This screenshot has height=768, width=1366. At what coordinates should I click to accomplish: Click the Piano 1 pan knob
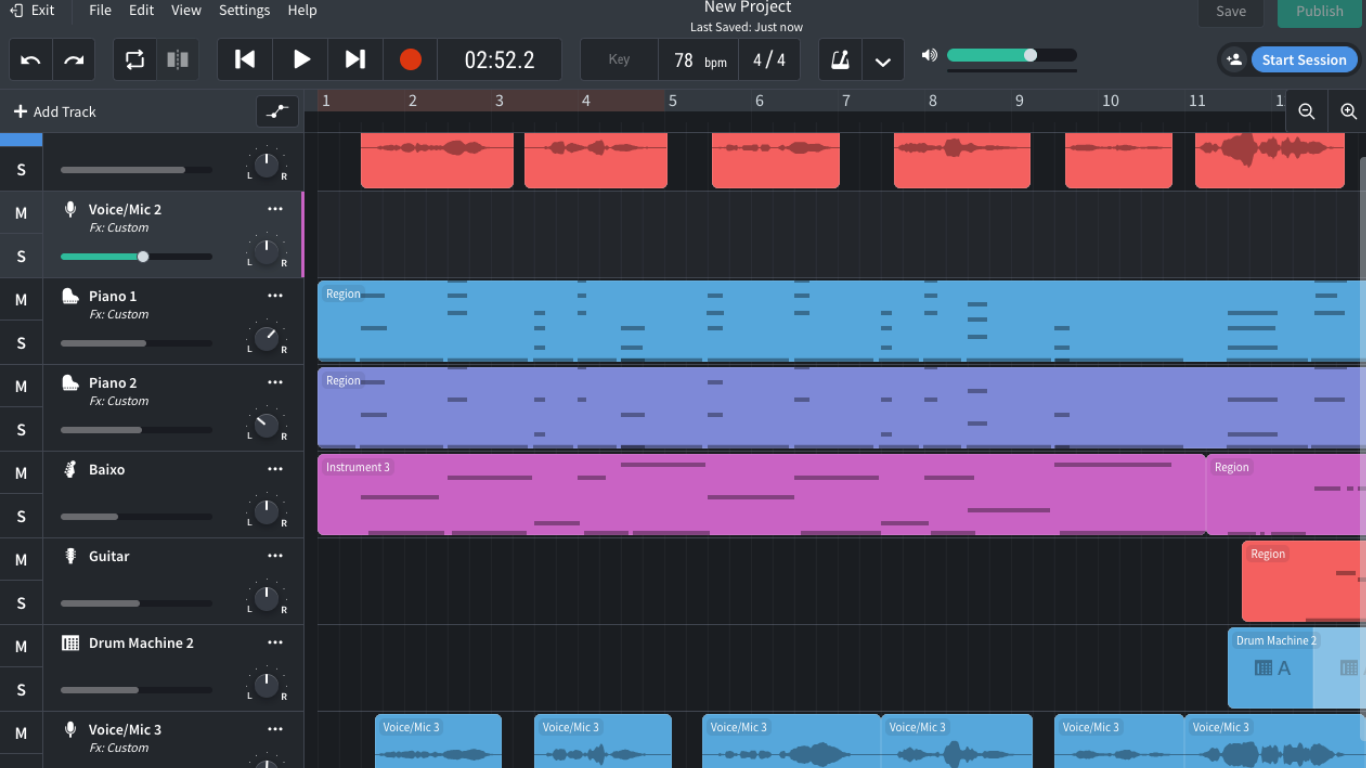point(266,338)
